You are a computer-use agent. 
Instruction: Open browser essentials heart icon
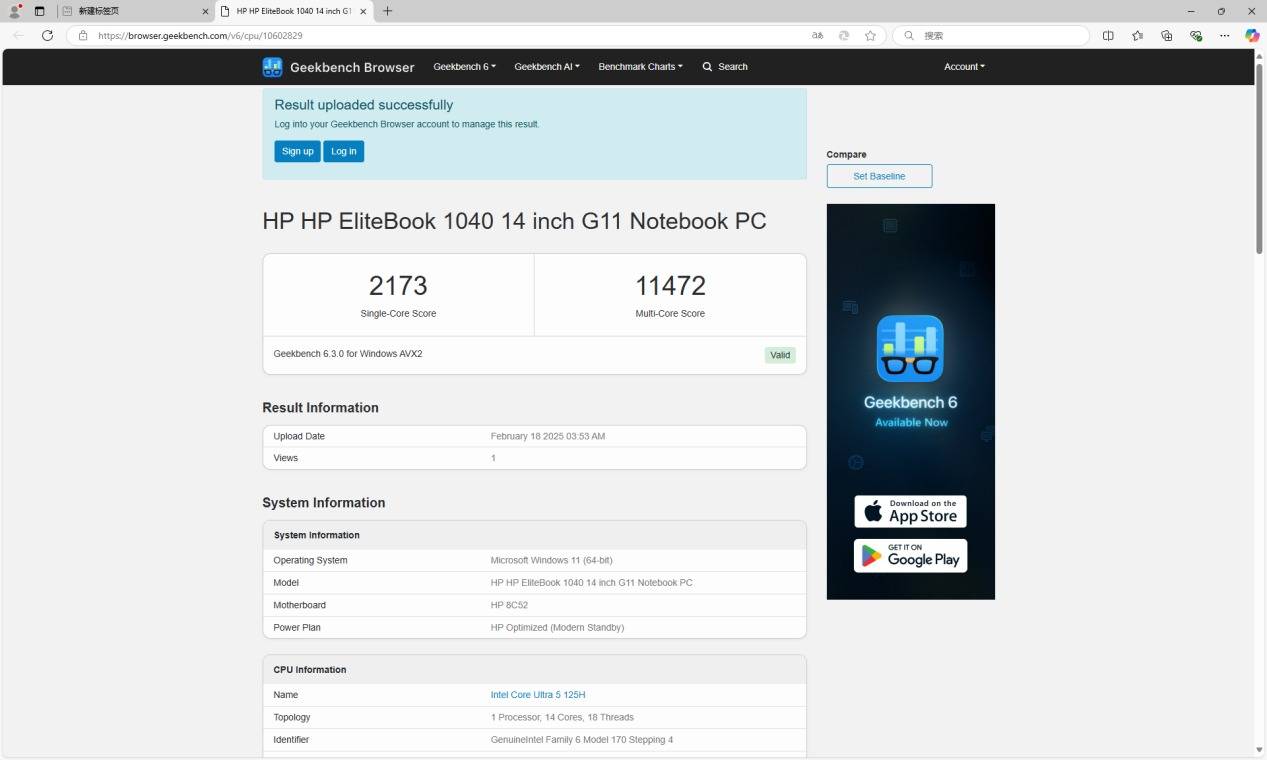point(1195,35)
